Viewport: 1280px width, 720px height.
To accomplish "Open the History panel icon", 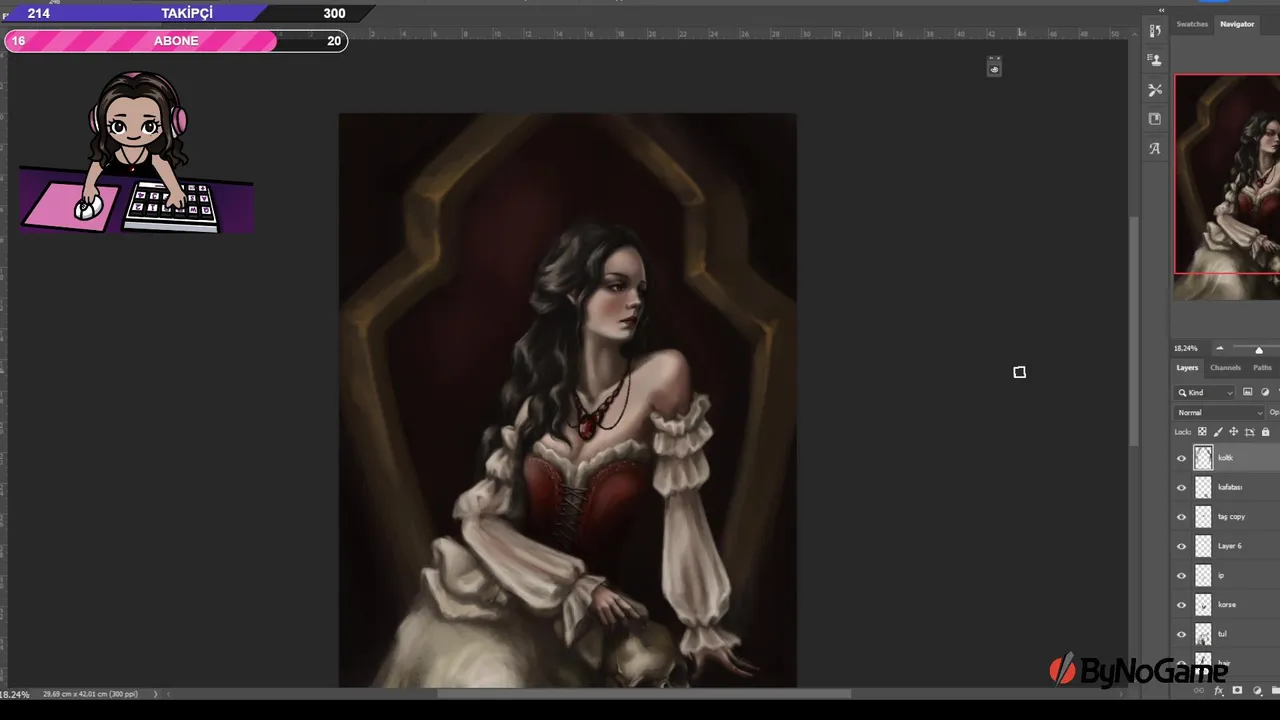I will 1155,31.
